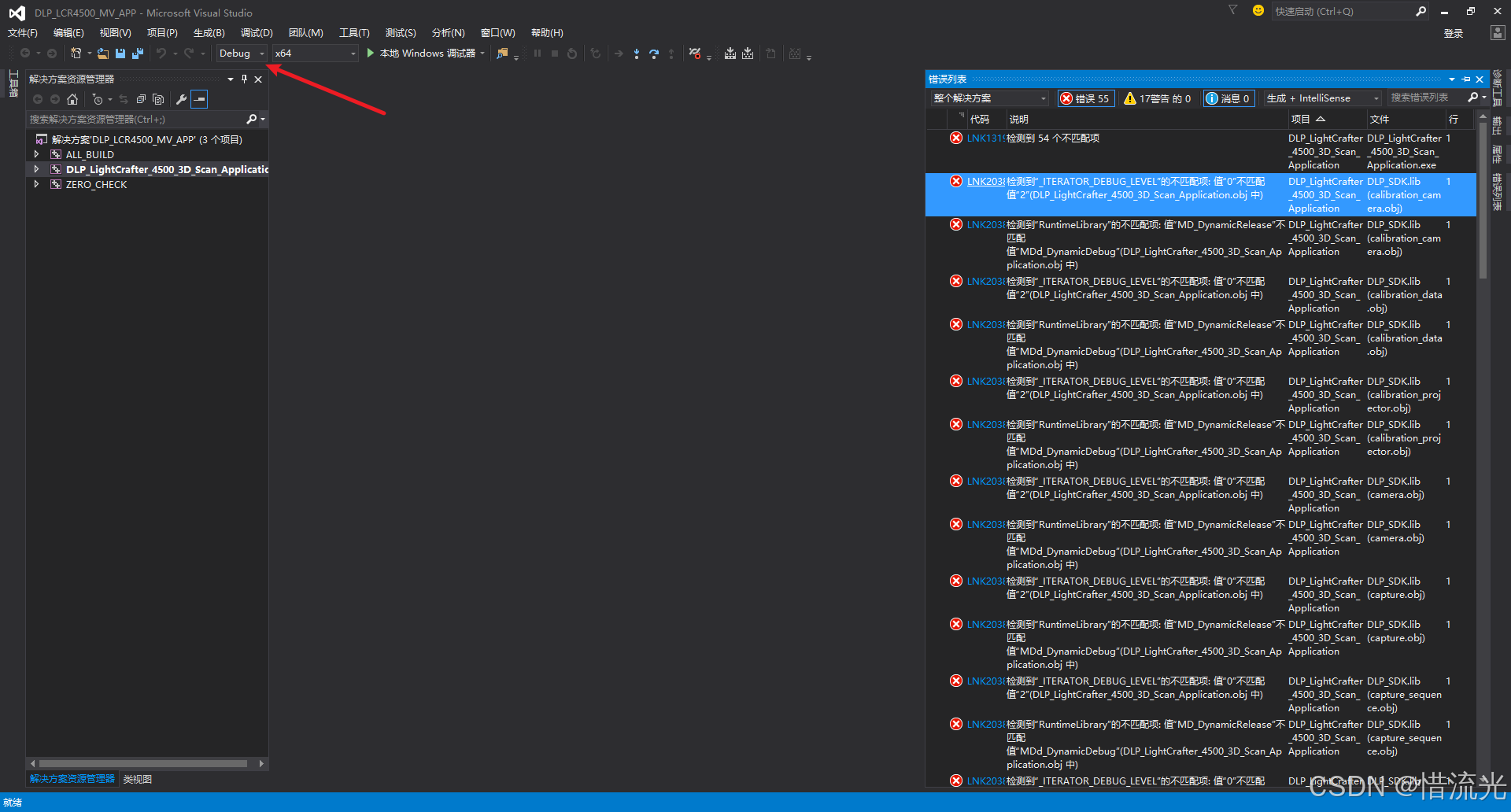Click the Solution Explorer search magnifier
This screenshot has height=812, width=1511.
click(251, 120)
